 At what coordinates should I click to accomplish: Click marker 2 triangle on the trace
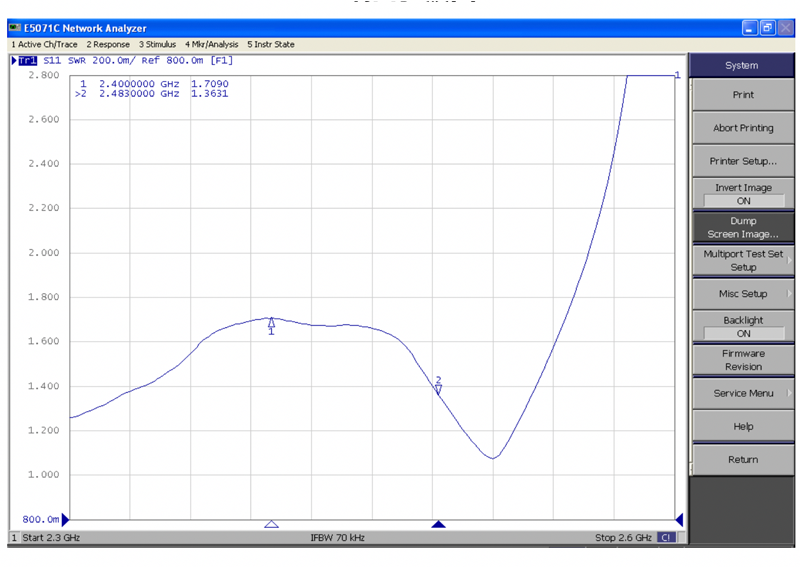(x=438, y=387)
